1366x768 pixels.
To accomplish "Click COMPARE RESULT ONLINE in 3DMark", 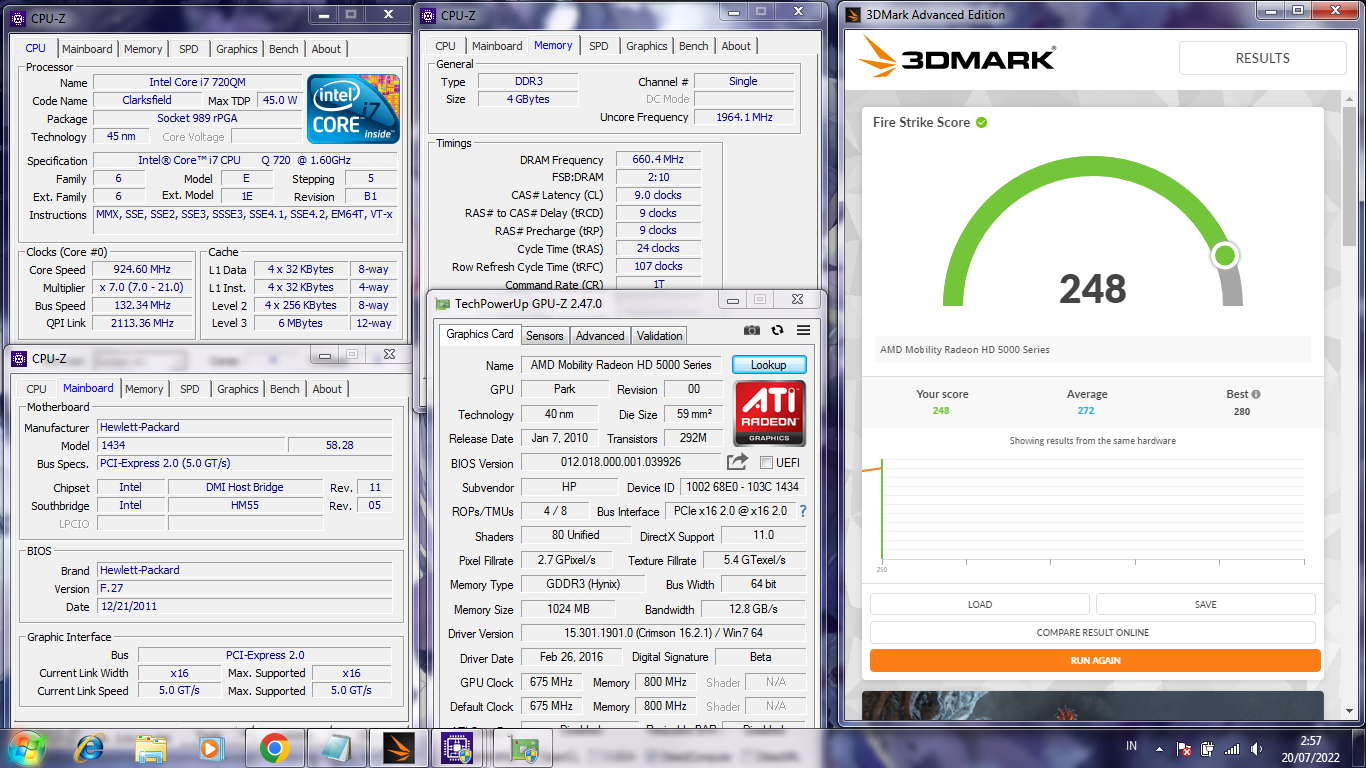I will coord(1093,632).
